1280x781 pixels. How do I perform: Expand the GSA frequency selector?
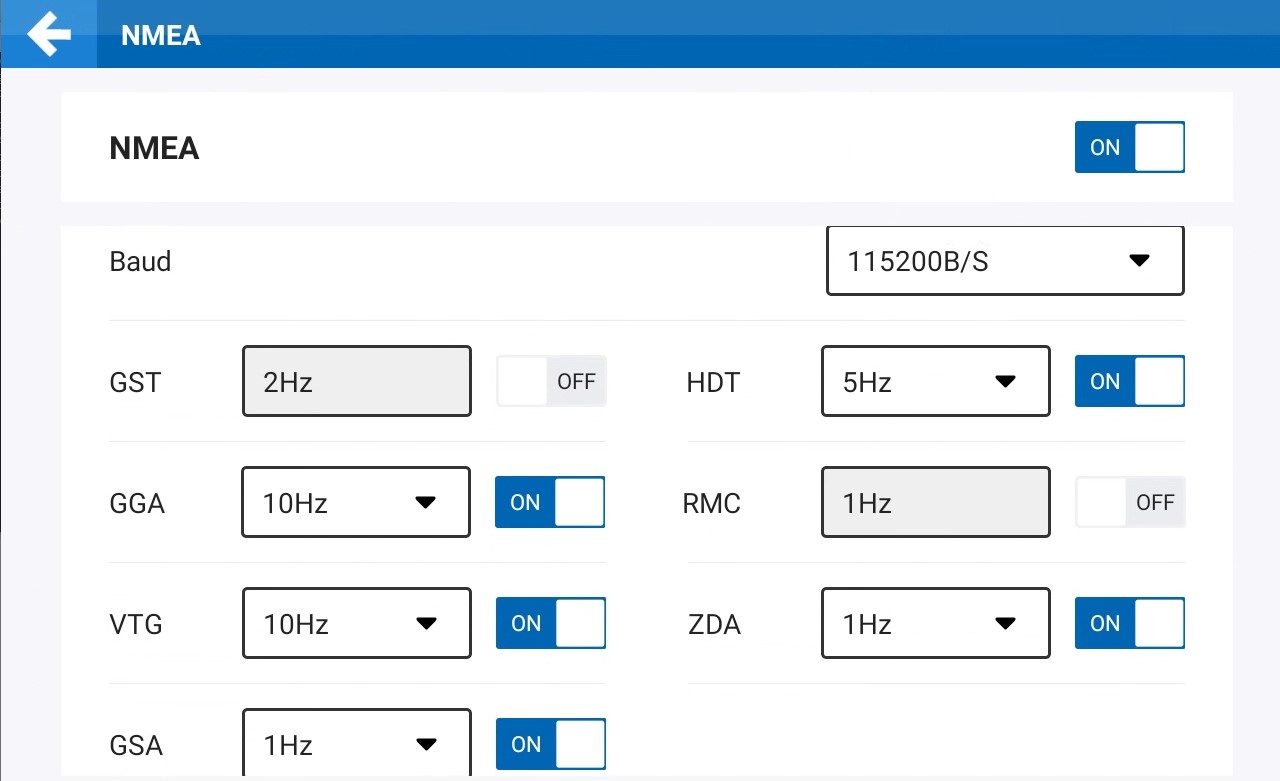click(356, 744)
